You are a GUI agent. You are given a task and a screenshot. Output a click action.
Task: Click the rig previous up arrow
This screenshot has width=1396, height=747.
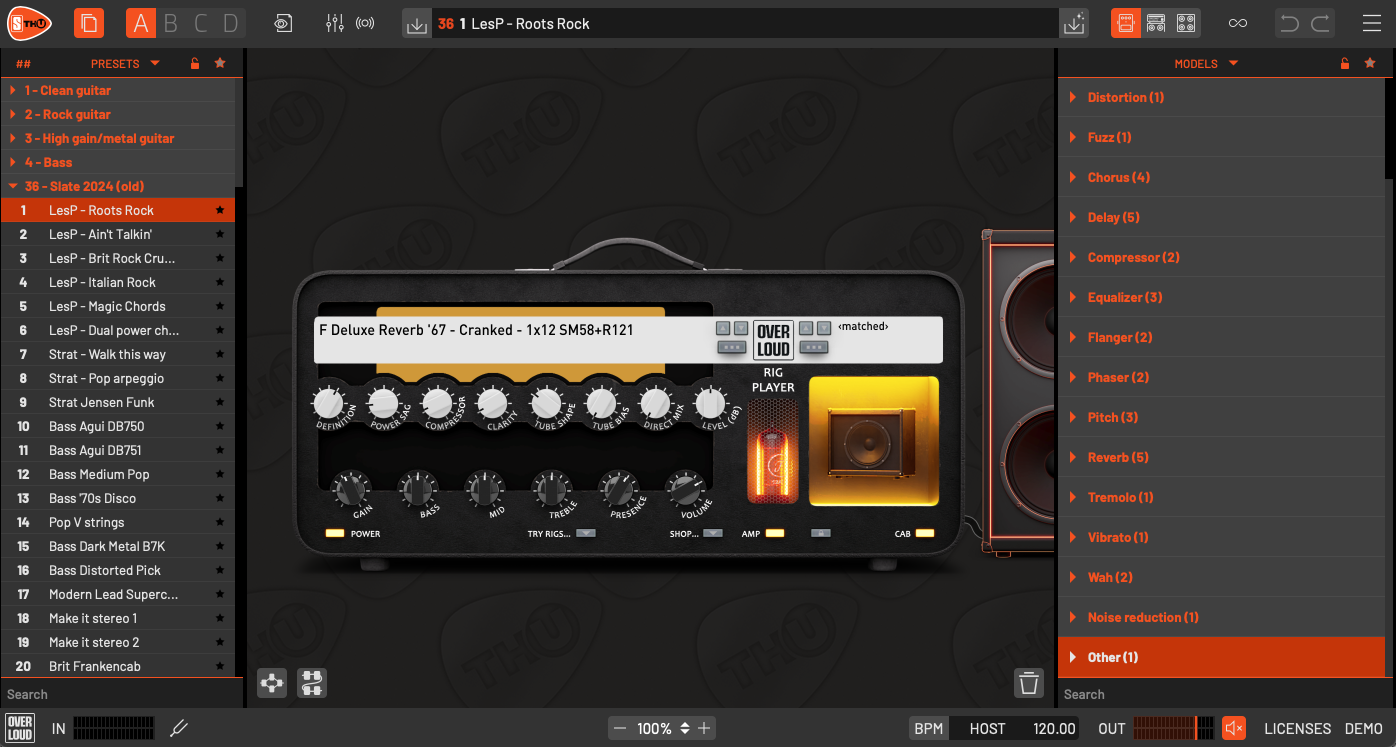723,328
